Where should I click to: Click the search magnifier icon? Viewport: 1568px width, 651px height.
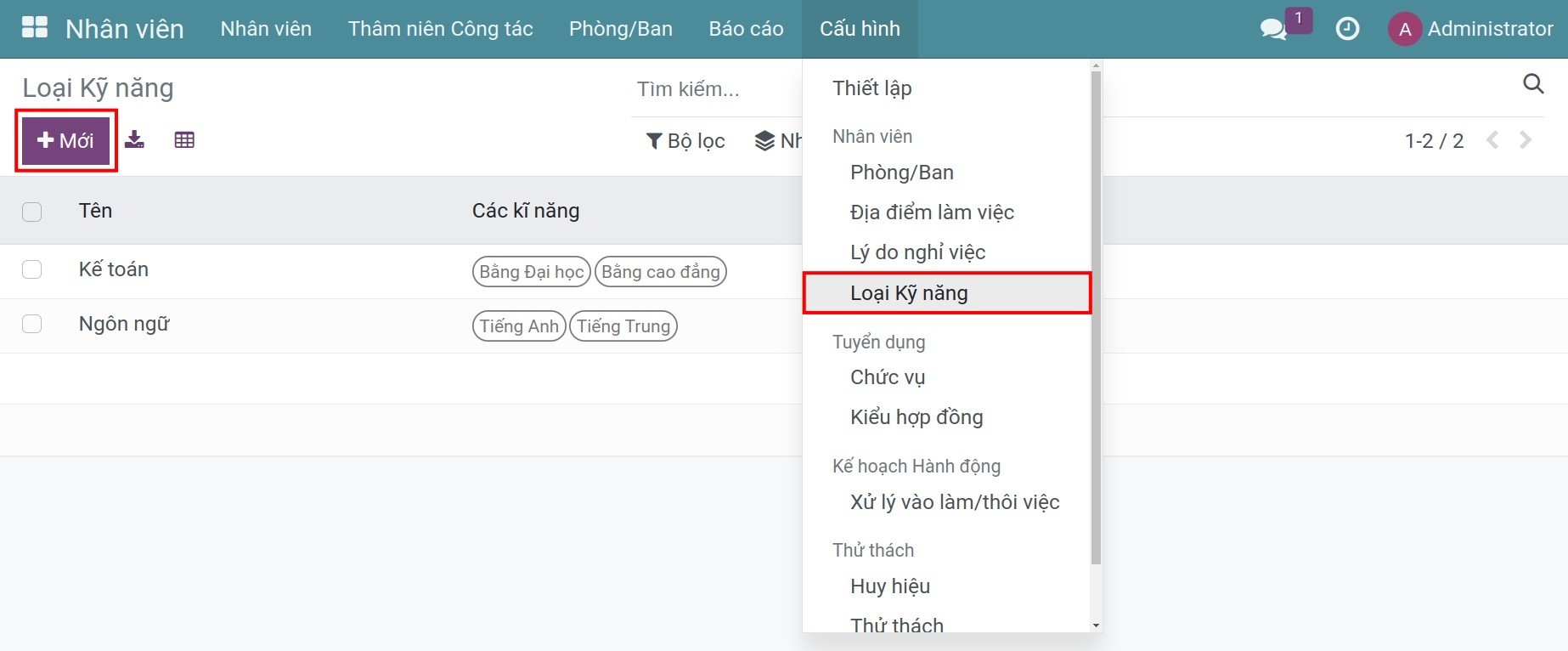[1533, 84]
